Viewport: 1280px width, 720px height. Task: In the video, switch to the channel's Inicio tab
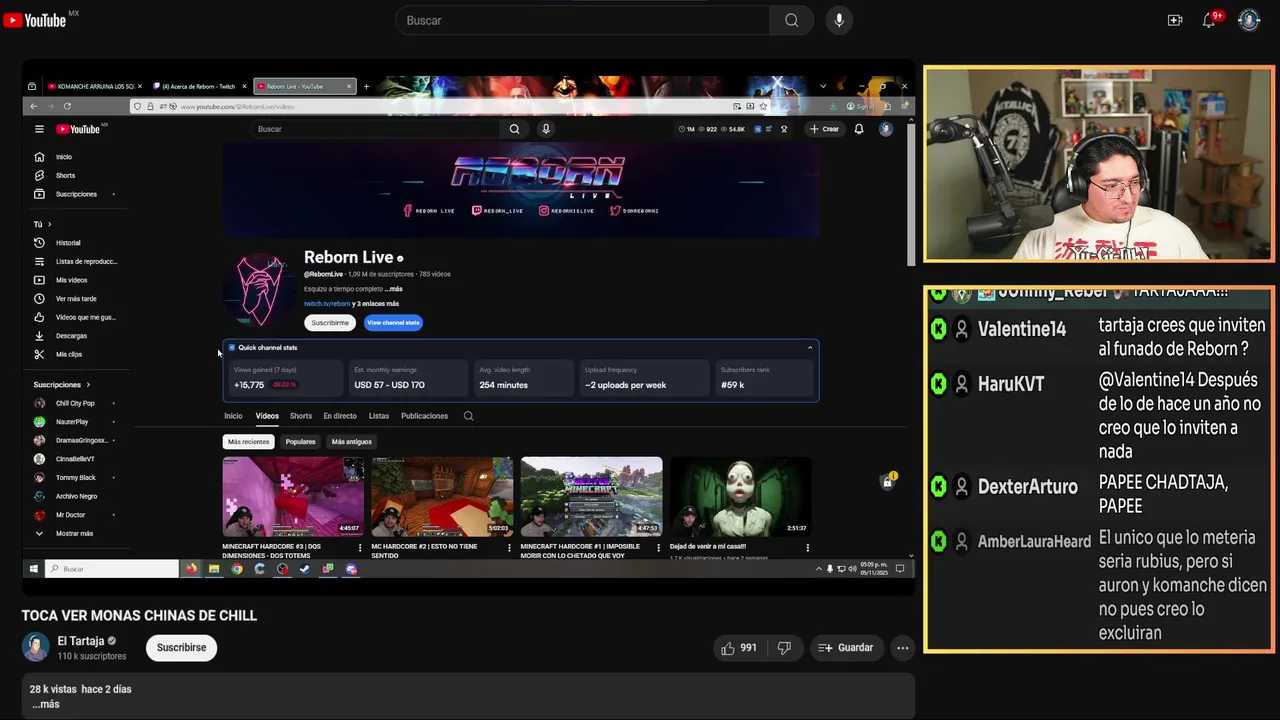233,416
